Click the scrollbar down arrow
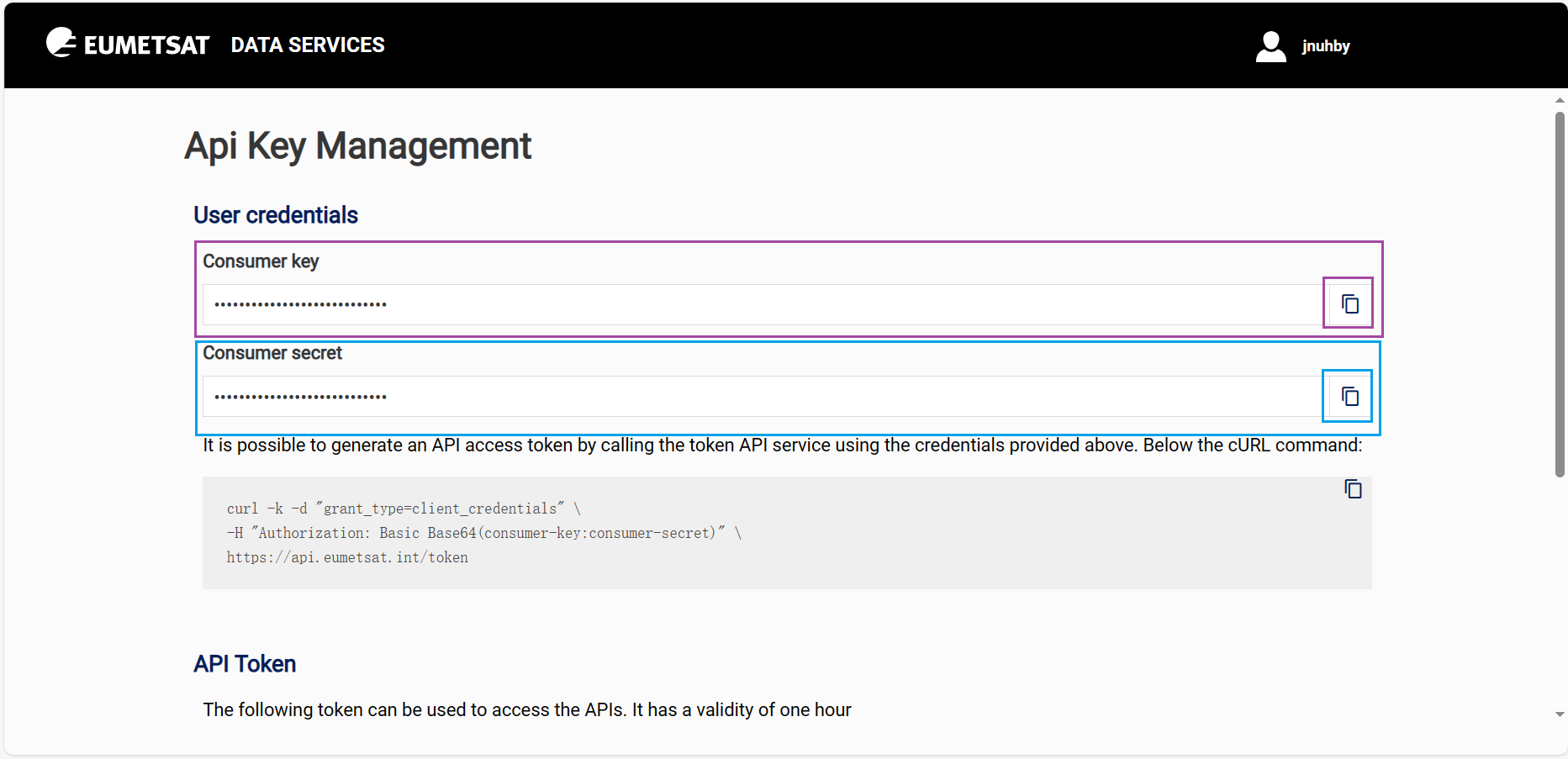 1560,714
